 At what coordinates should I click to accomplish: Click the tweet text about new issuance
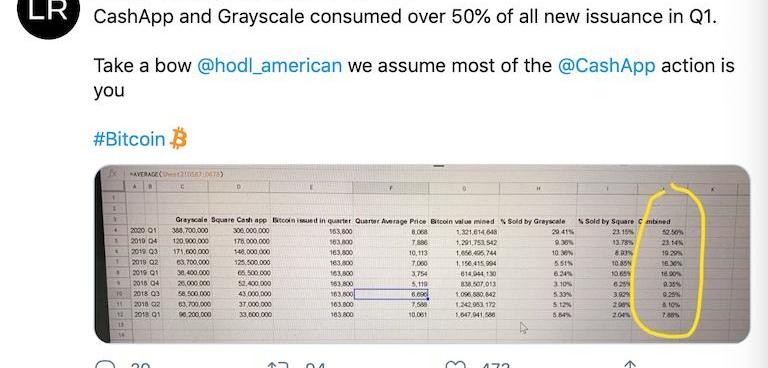(405, 17)
